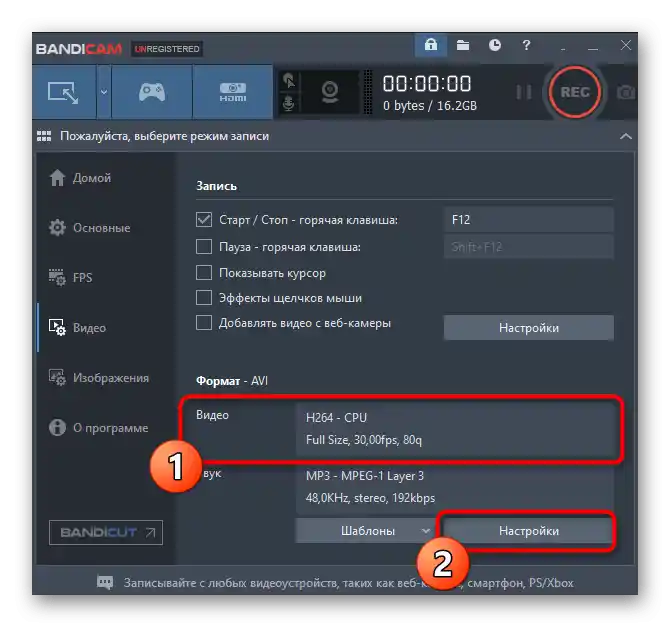
Task: Click the UNREGISTERED label
Action: click(x=167, y=49)
